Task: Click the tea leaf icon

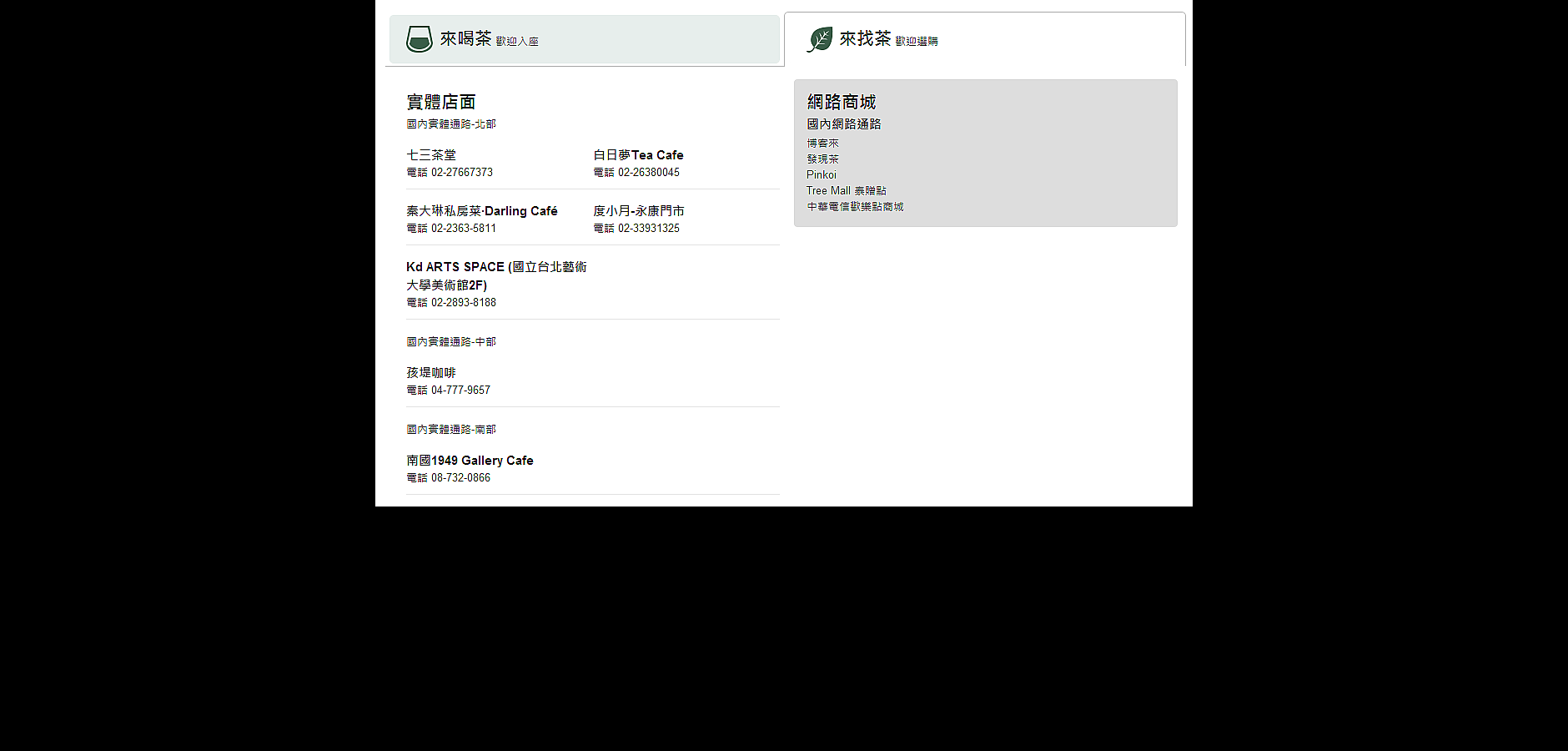Action: click(819, 39)
